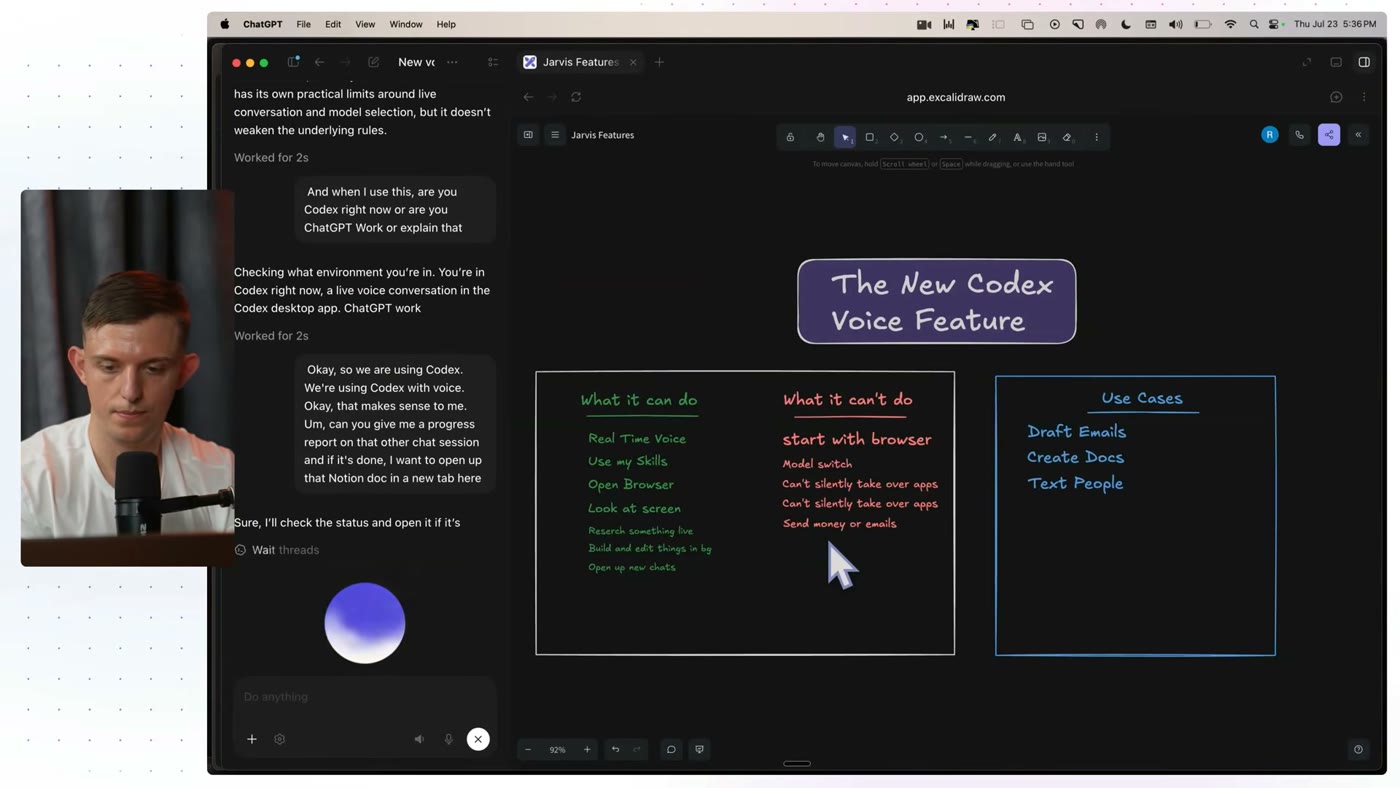Toggle the right side panel layout
This screenshot has width=1400, height=788.
[1364, 62]
